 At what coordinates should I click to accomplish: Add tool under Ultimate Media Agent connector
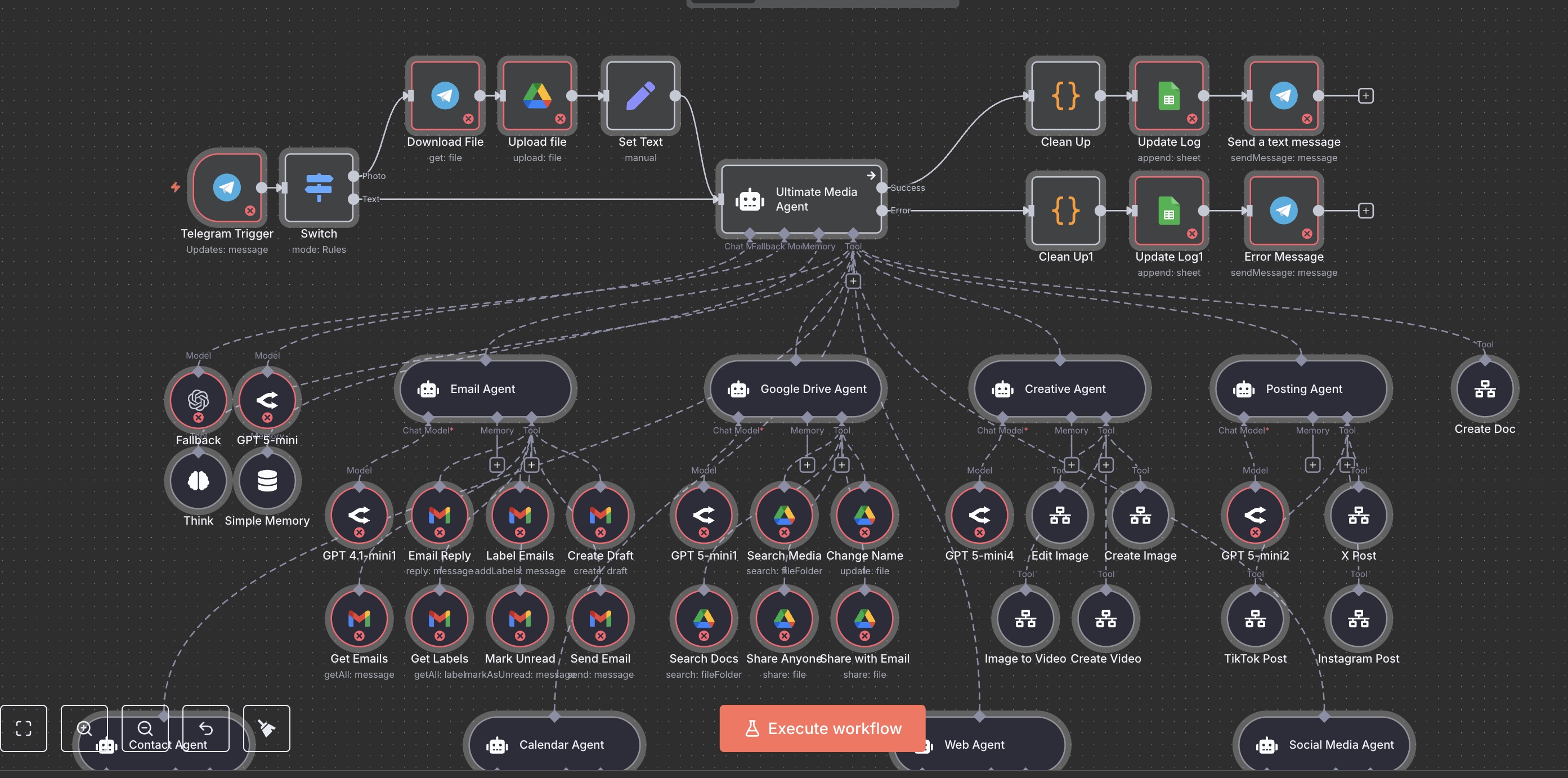(x=853, y=281)
